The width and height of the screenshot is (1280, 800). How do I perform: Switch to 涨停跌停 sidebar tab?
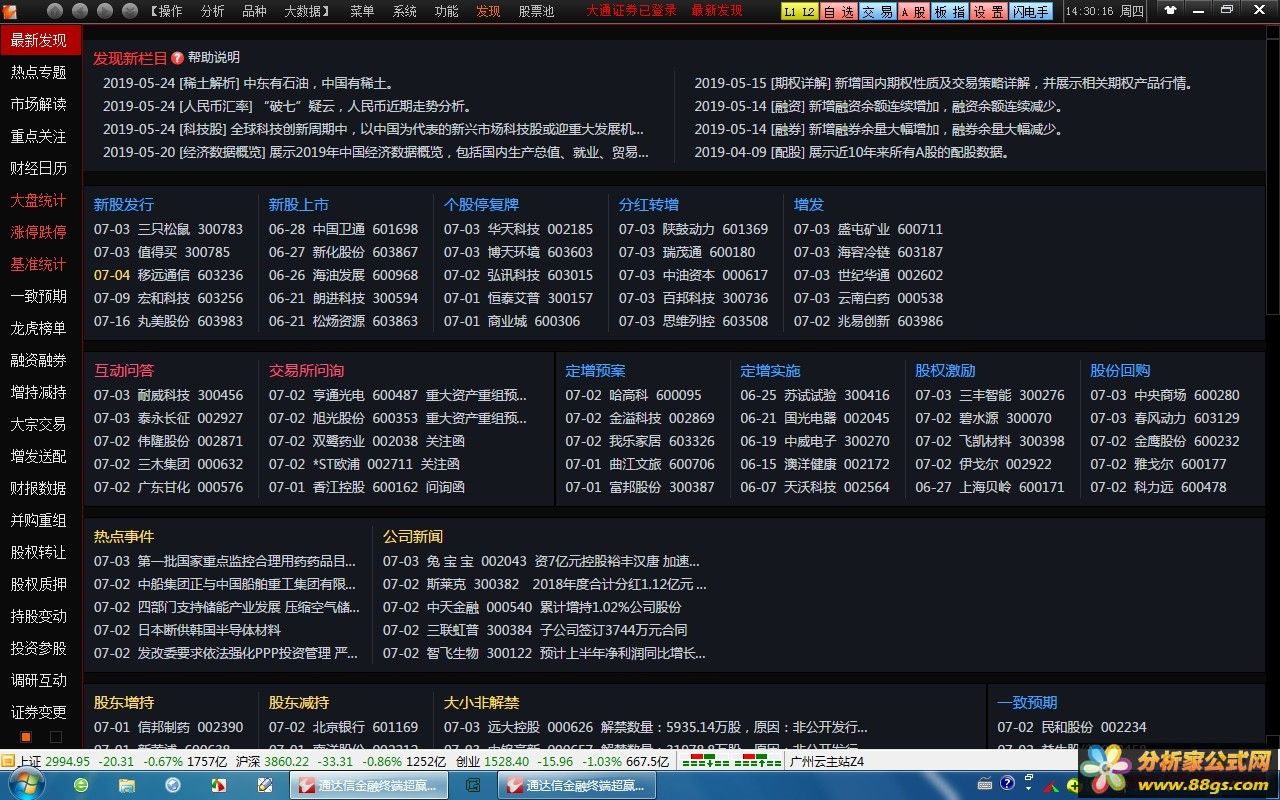pos(39,232)
